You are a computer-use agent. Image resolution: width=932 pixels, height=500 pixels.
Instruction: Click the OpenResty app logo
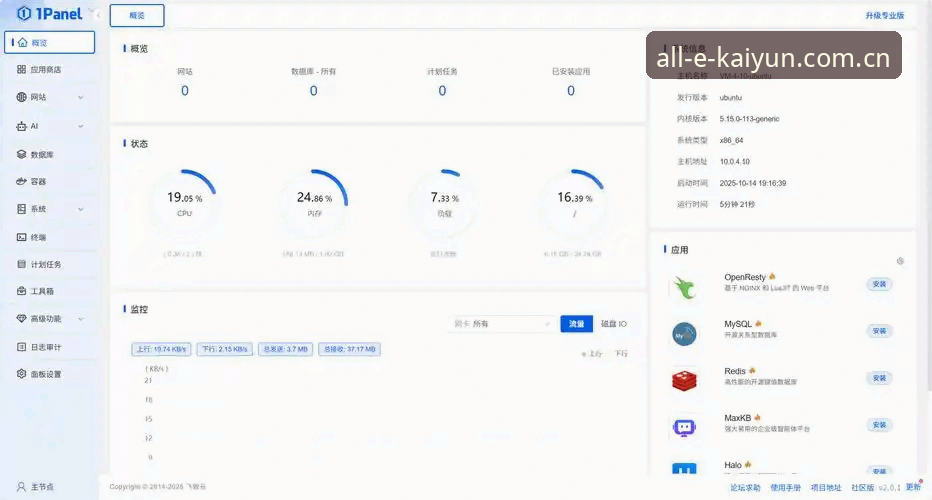(684, 287)
